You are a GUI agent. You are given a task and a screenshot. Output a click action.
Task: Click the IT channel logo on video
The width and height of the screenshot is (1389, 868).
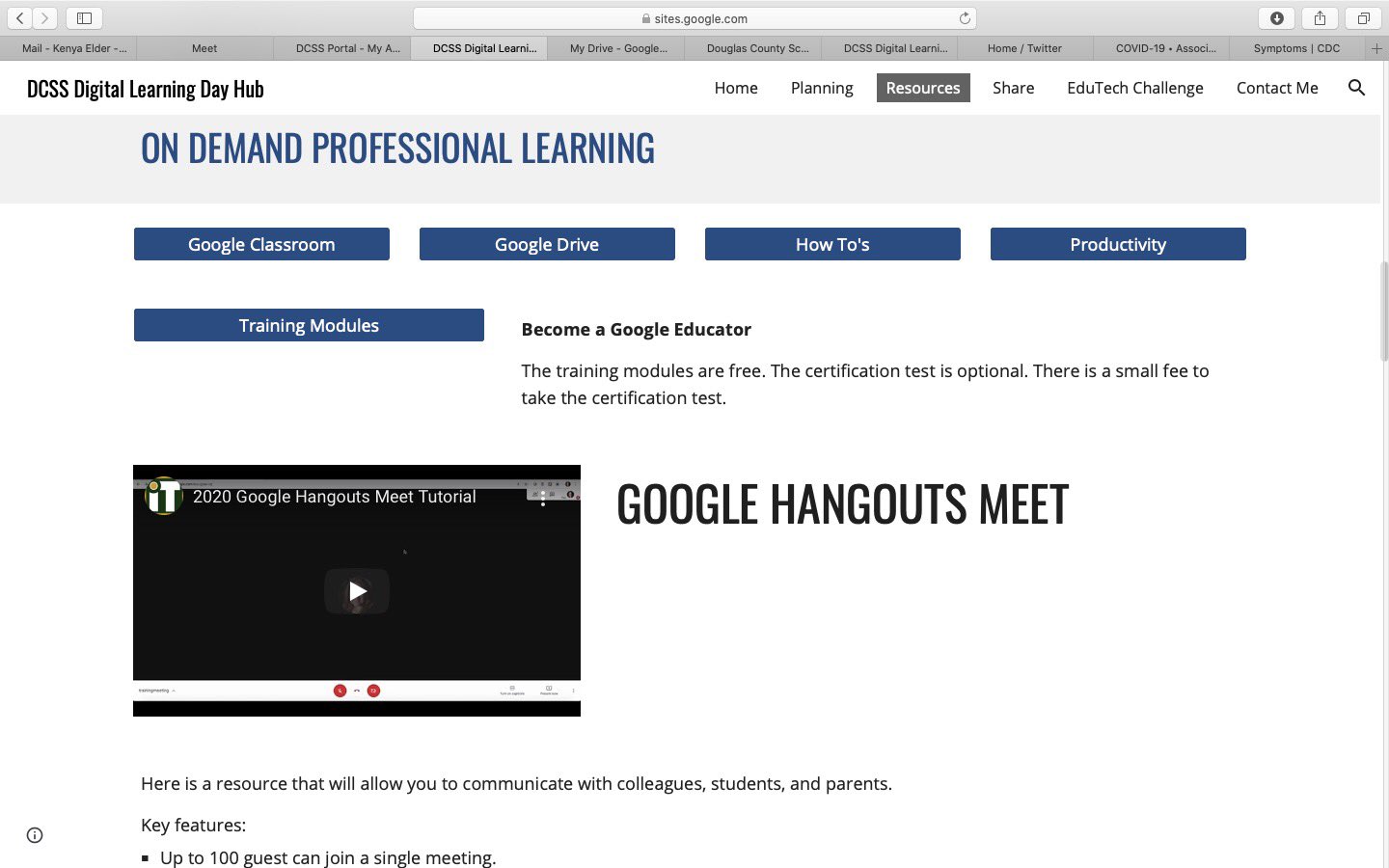tap(164, 496)
